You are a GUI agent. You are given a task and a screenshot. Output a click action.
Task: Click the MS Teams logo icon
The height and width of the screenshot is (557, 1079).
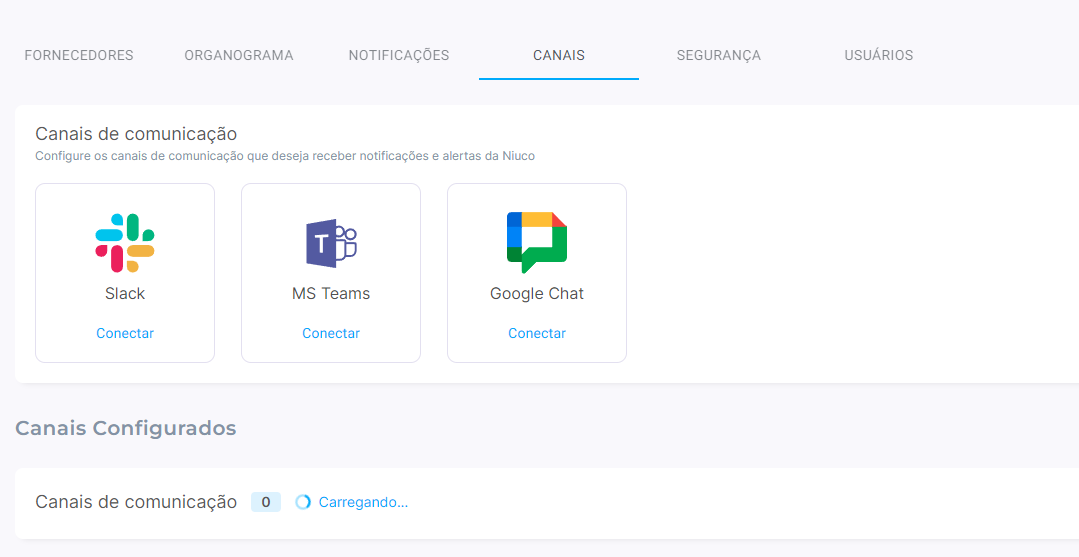[x=331, y=243]
